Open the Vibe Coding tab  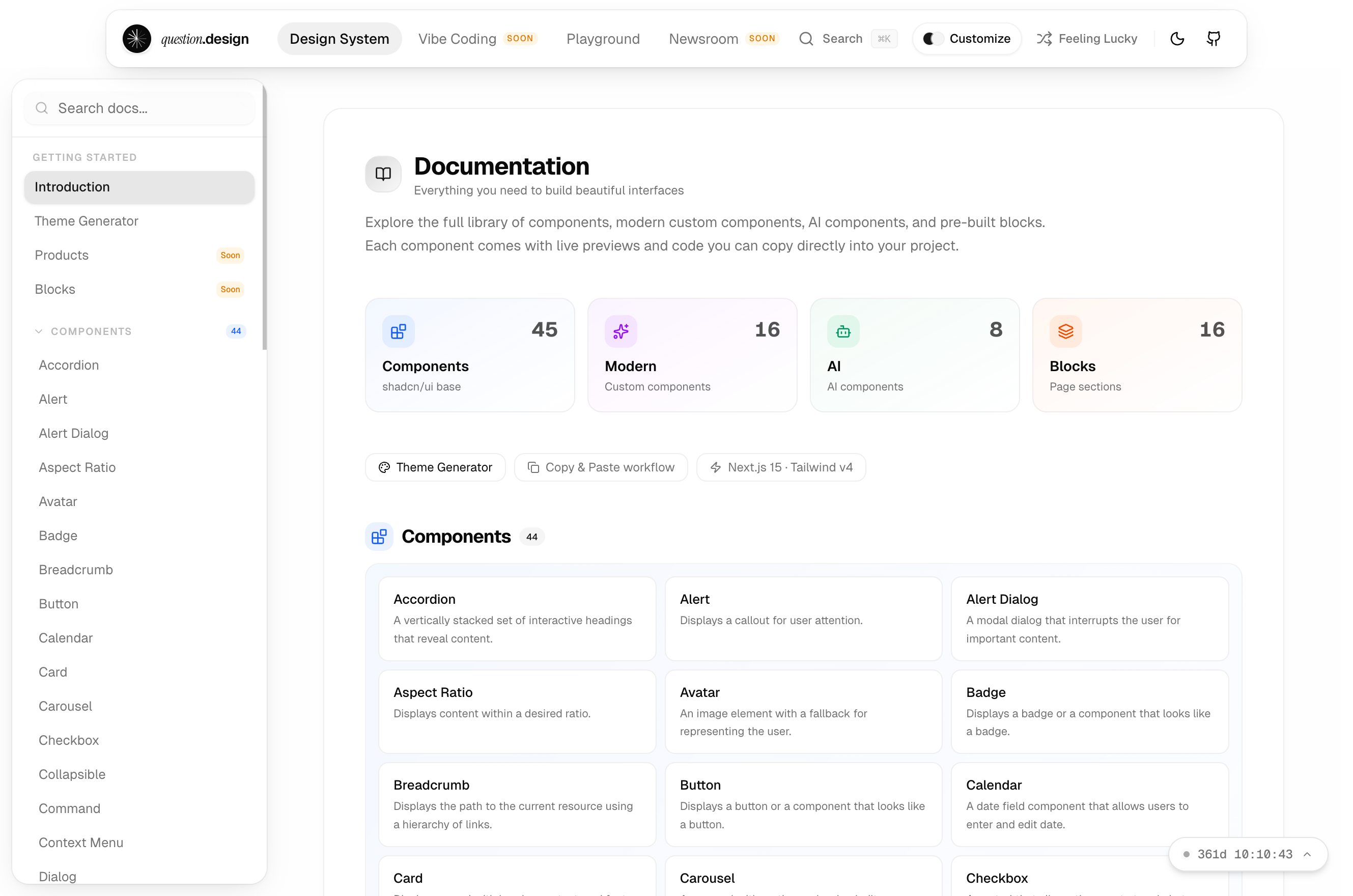477,39
